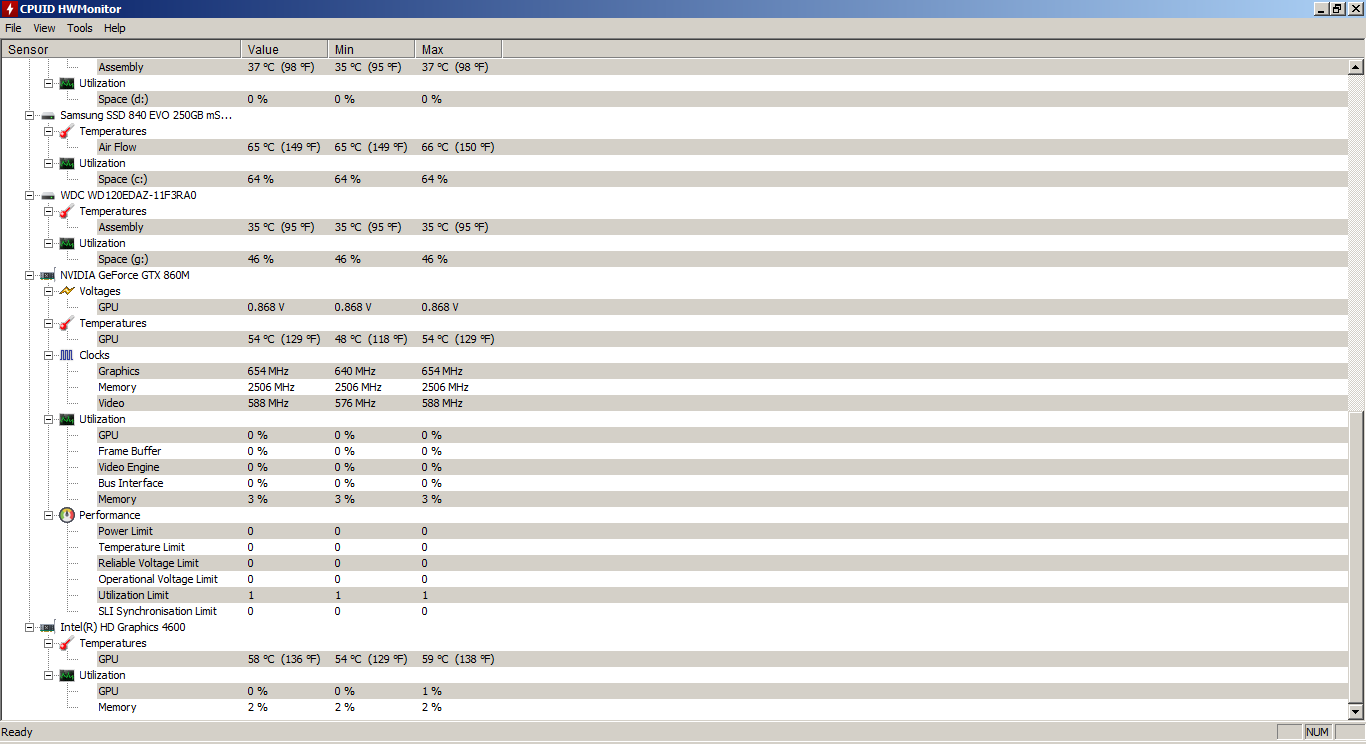Click the Clocks waveform icon
This screenshot has width=1366, height=744.
click(67, 355)
